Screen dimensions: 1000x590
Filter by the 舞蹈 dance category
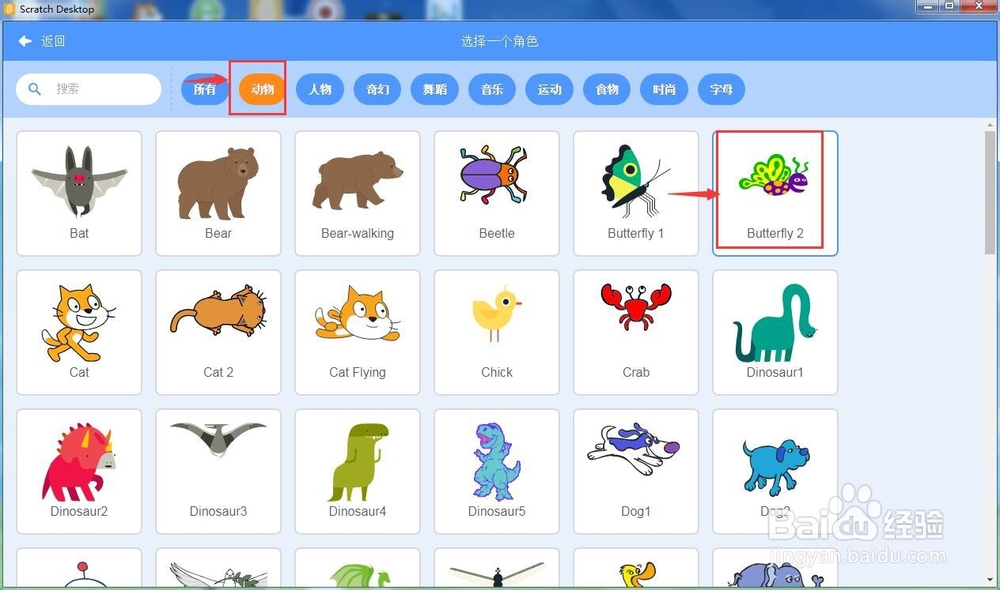(434, 89)
